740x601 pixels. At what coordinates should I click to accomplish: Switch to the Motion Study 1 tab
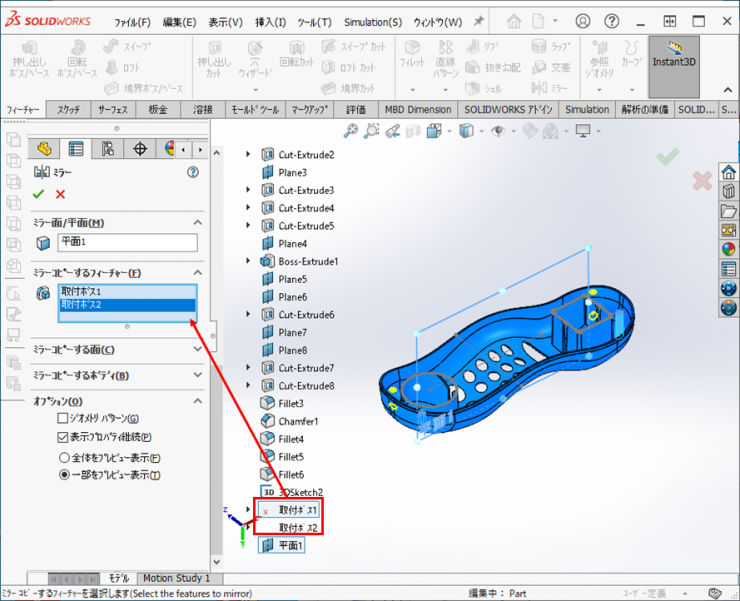pyautogui.click(x=176, y=578)
